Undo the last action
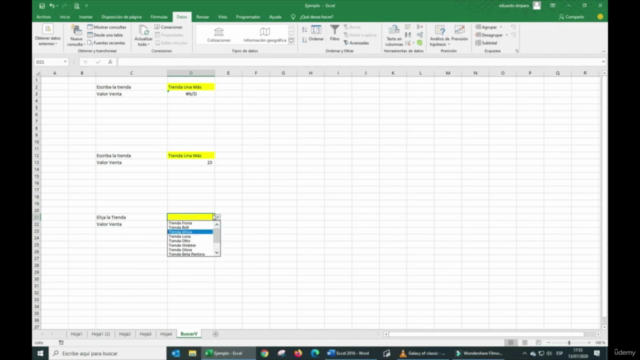Viewport: 640px width, 360px height. click(52, 6)
